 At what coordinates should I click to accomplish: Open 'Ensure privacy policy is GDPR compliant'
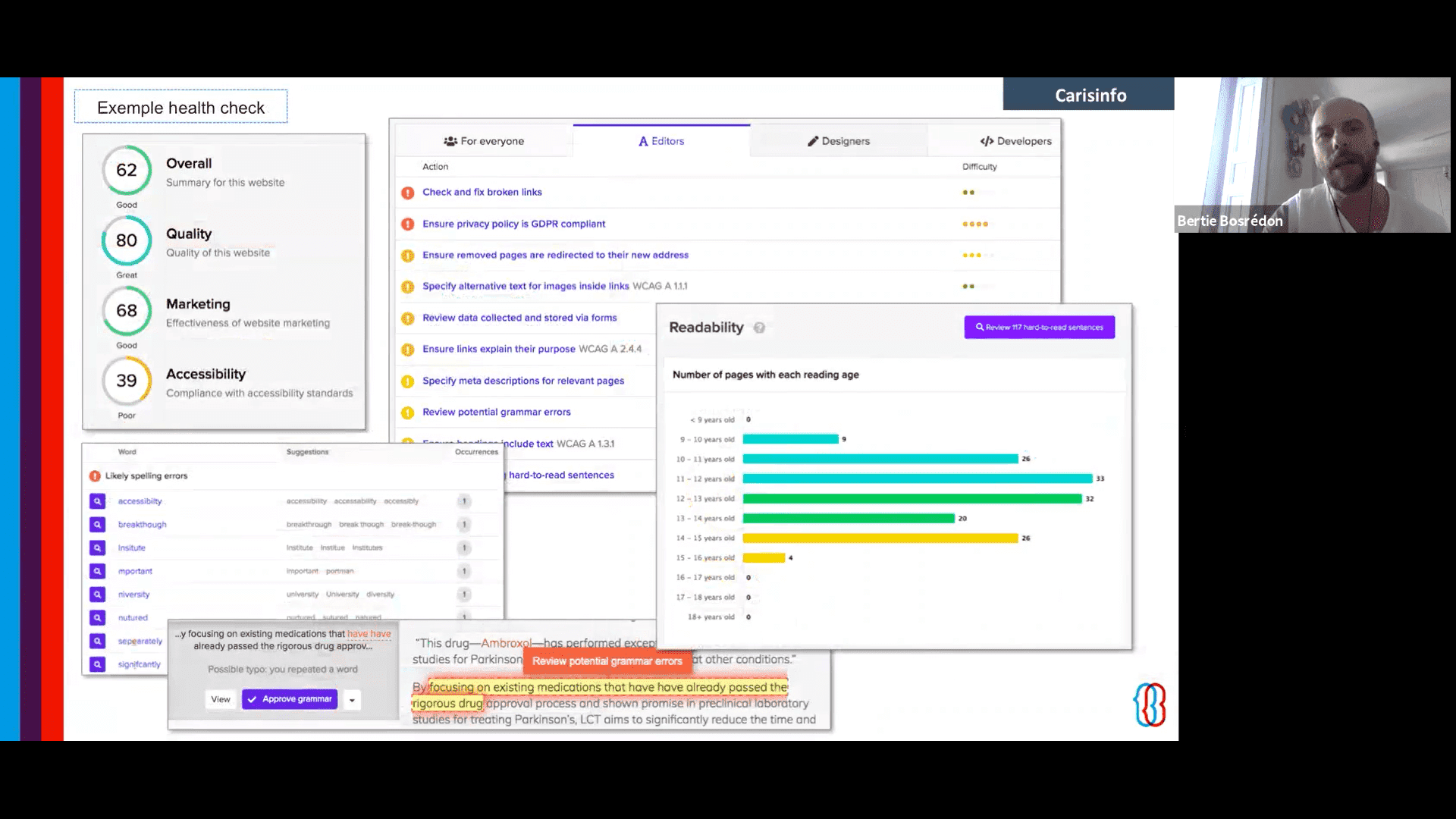[513, 224]
